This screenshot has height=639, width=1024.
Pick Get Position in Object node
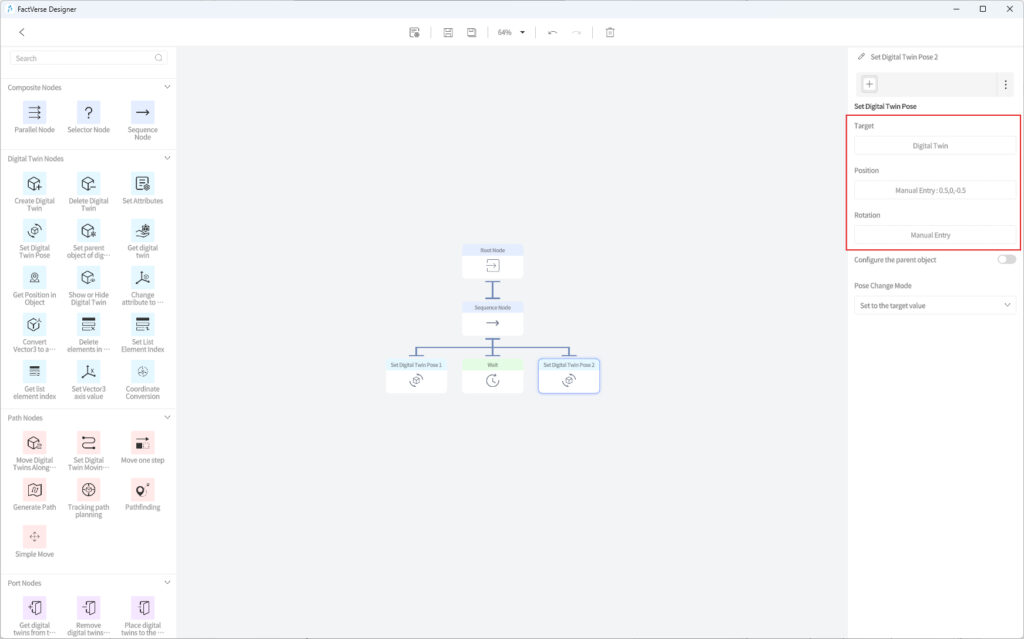[x=35, y=278]
